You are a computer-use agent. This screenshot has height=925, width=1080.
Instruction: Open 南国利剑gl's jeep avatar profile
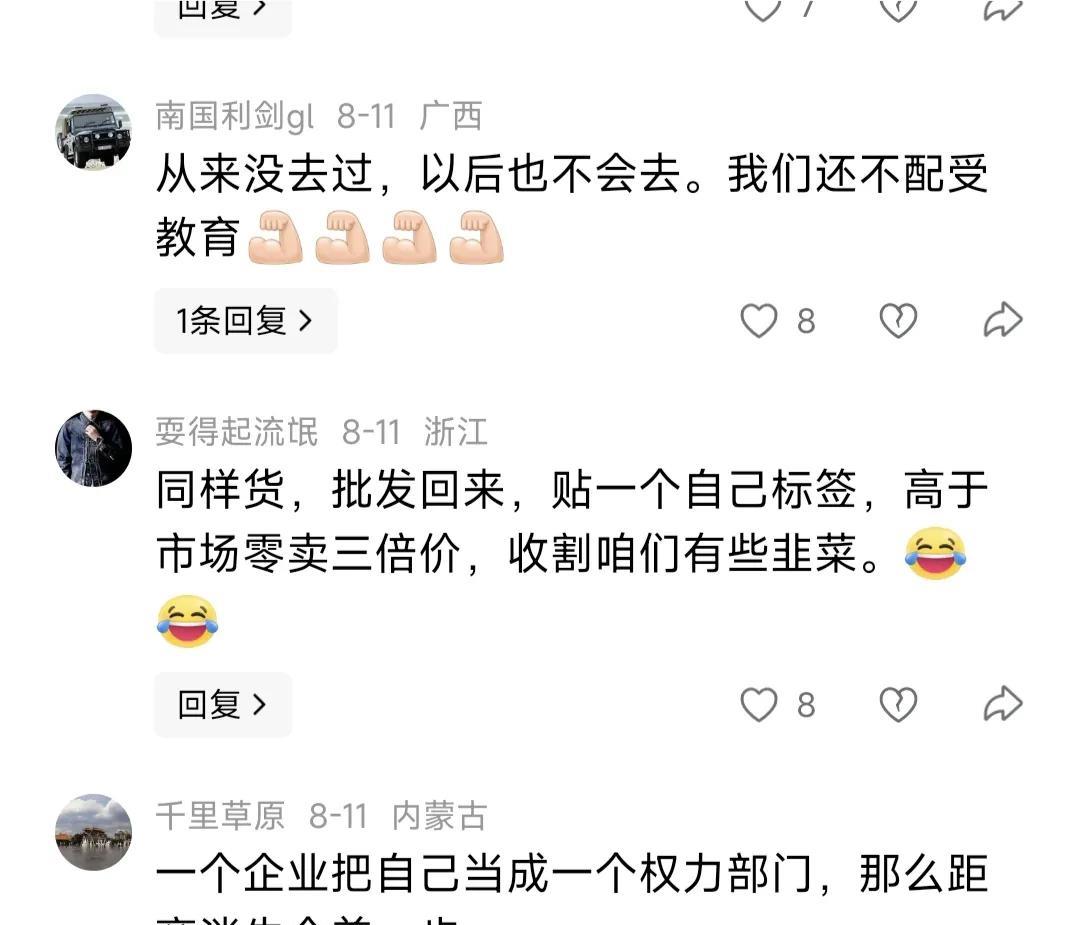(94, 132)
